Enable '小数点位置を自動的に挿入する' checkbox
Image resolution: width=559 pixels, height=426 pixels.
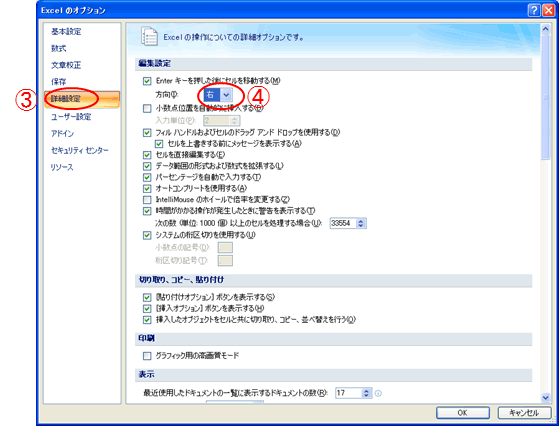pyautogui.click(x=147, y=108)
